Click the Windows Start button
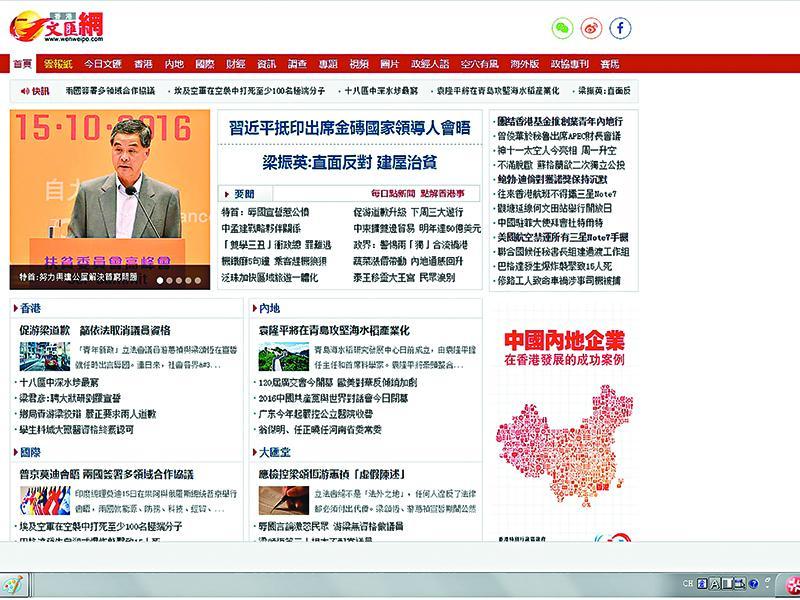800x600 pixels. [13, 582]
